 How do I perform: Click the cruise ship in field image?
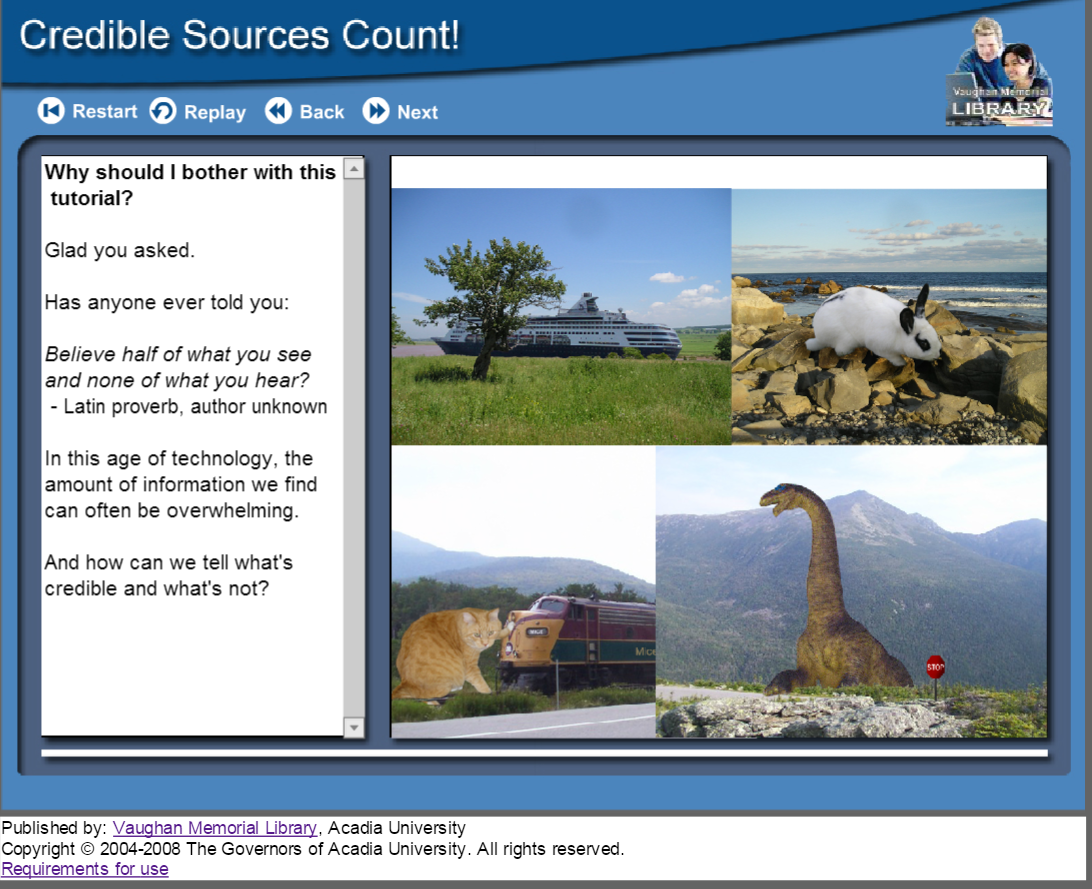click(561, 316)
